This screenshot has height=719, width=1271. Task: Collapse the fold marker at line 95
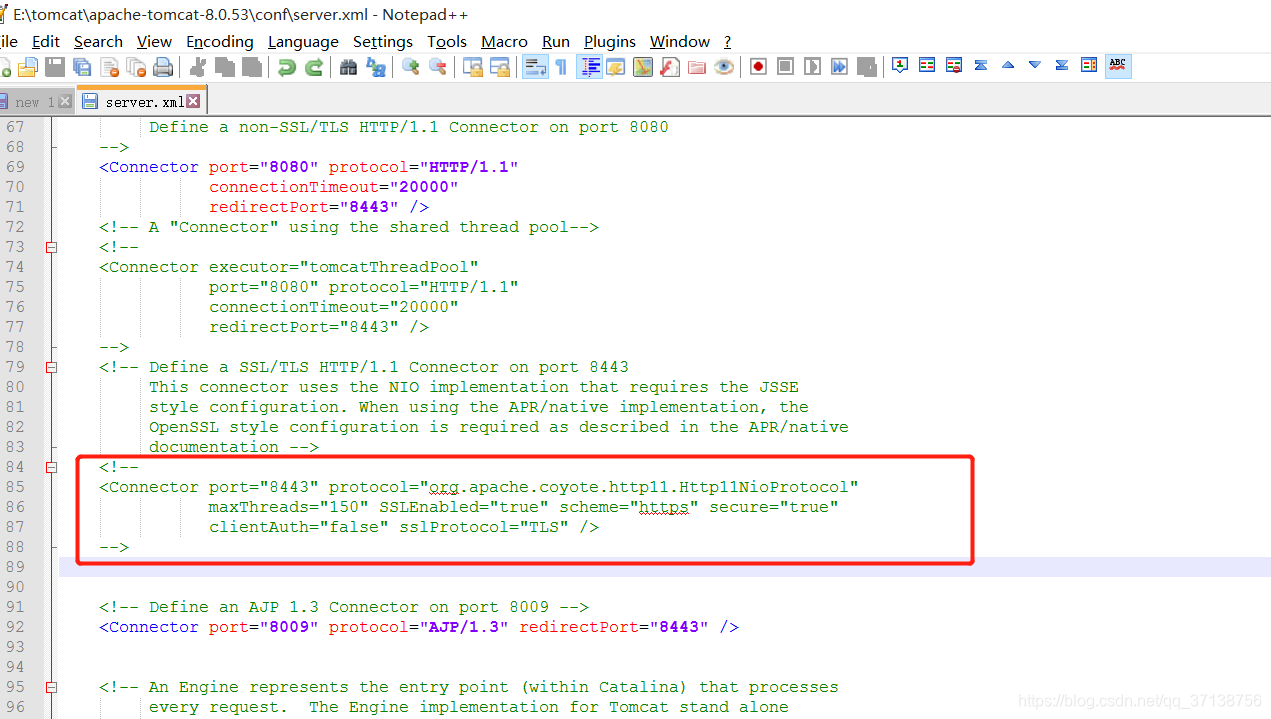click(x=51, y=687)
